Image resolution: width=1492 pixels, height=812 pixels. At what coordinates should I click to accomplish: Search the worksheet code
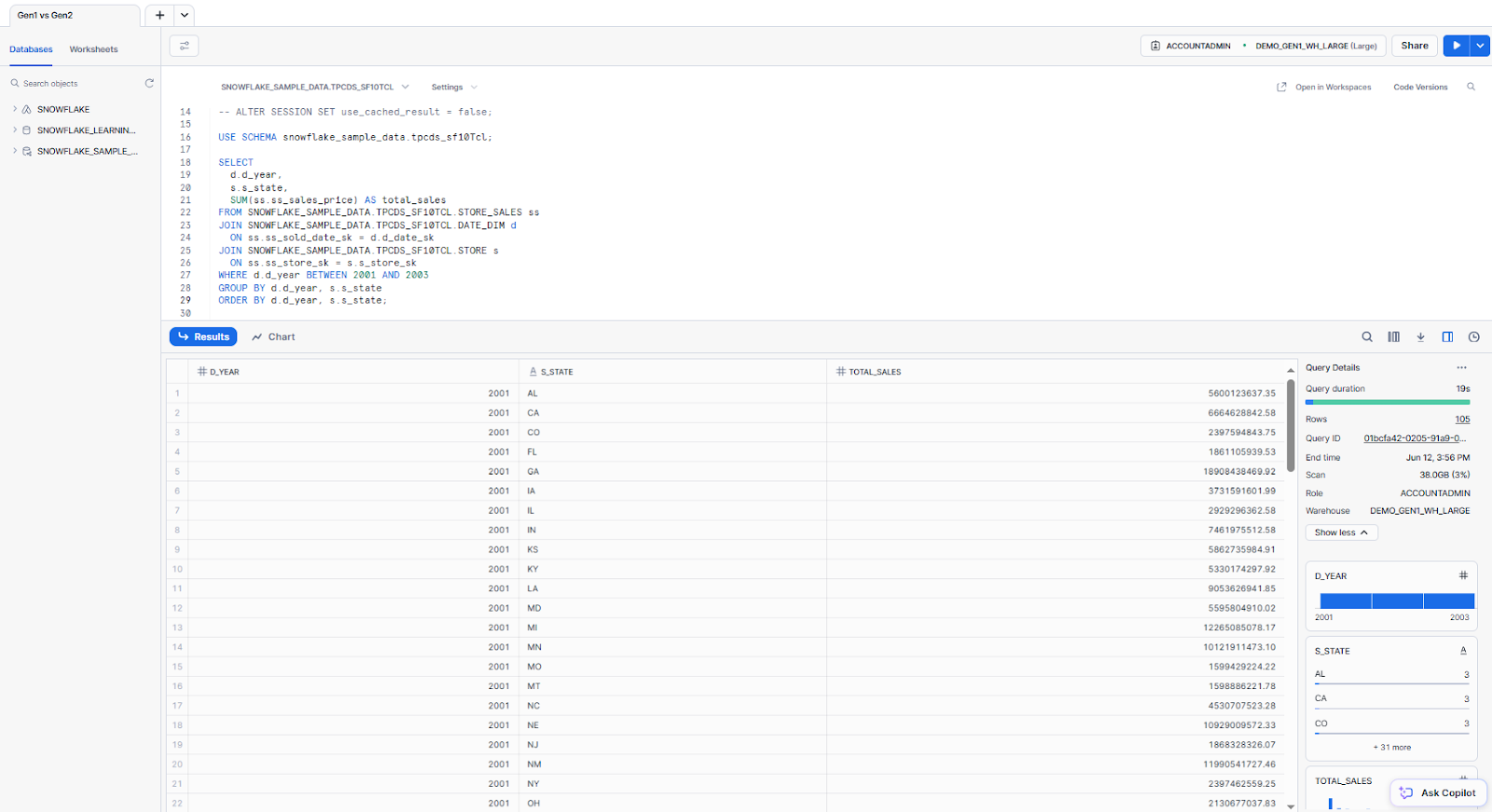click(x=1471, y=88)
